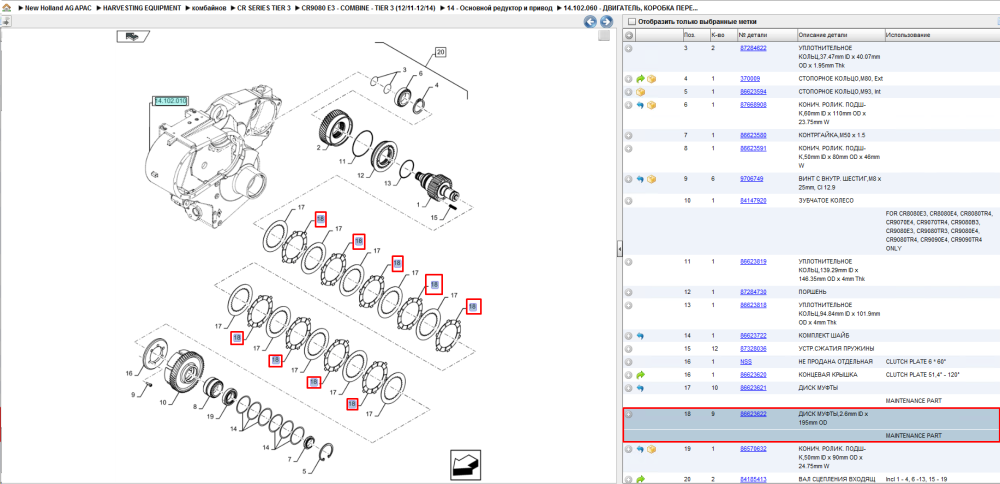Collapse the parts list with splitter handle
This screenshot has width=1000, height=484.
pos(619,250)
